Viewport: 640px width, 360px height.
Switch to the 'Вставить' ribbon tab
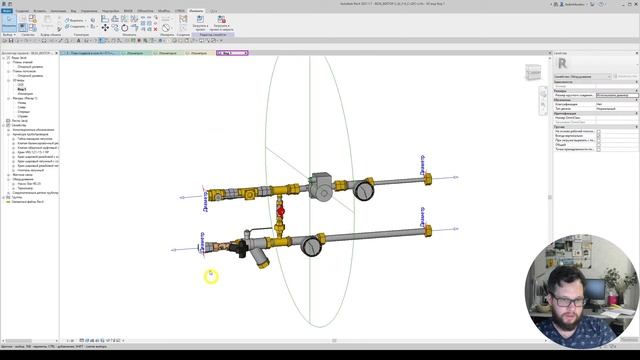(x=40, y=11)
